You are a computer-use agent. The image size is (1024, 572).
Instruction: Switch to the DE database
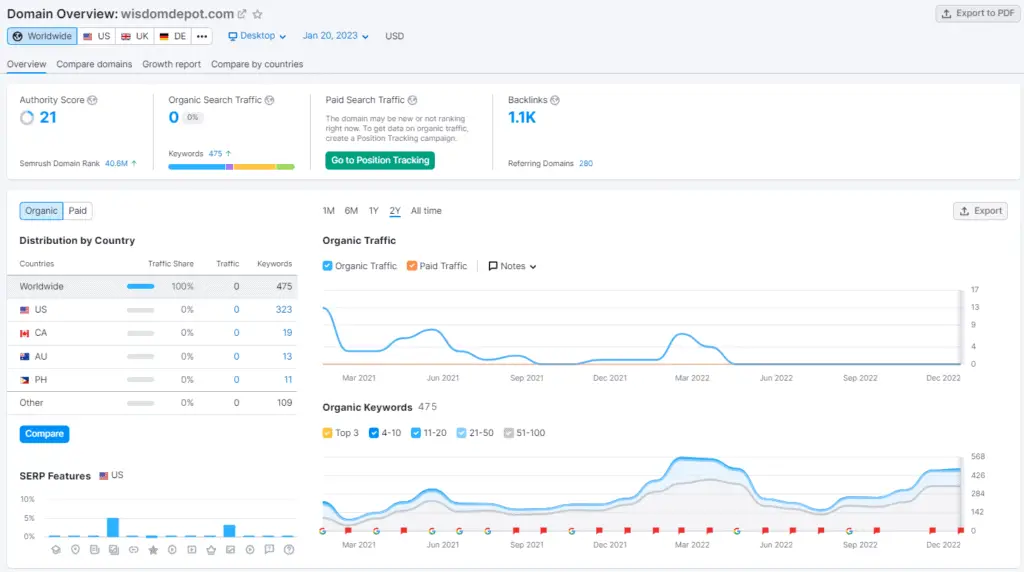173,36
